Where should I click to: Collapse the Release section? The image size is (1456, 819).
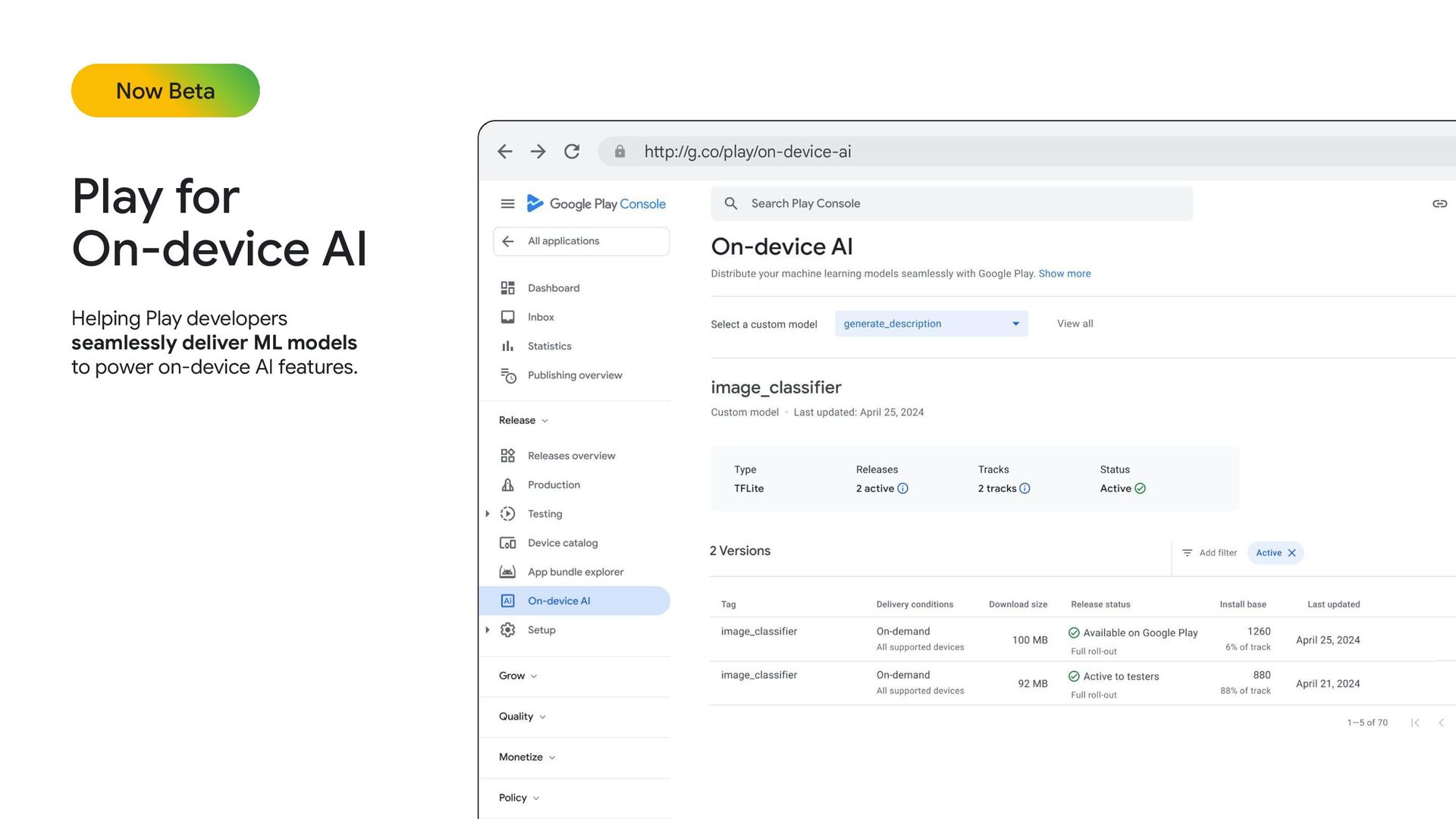pyautogui.click(x=523, y=421)
